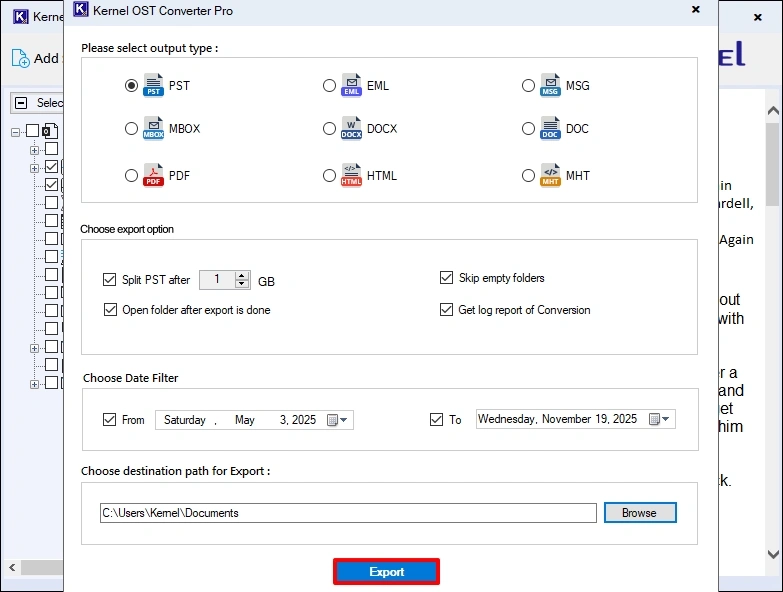Click the MSG file format icon
The width and height of the screenshot is (783, 592).
[x=550, y=85]
